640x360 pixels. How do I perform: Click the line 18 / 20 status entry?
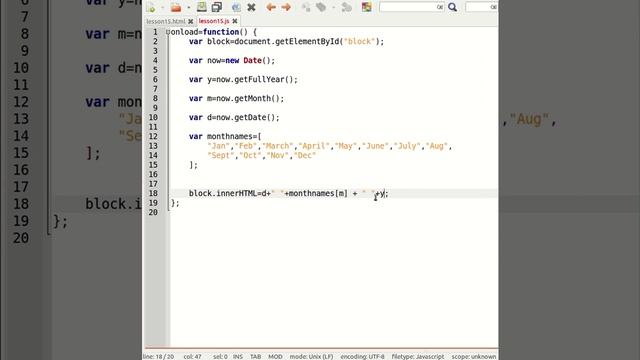159,356
